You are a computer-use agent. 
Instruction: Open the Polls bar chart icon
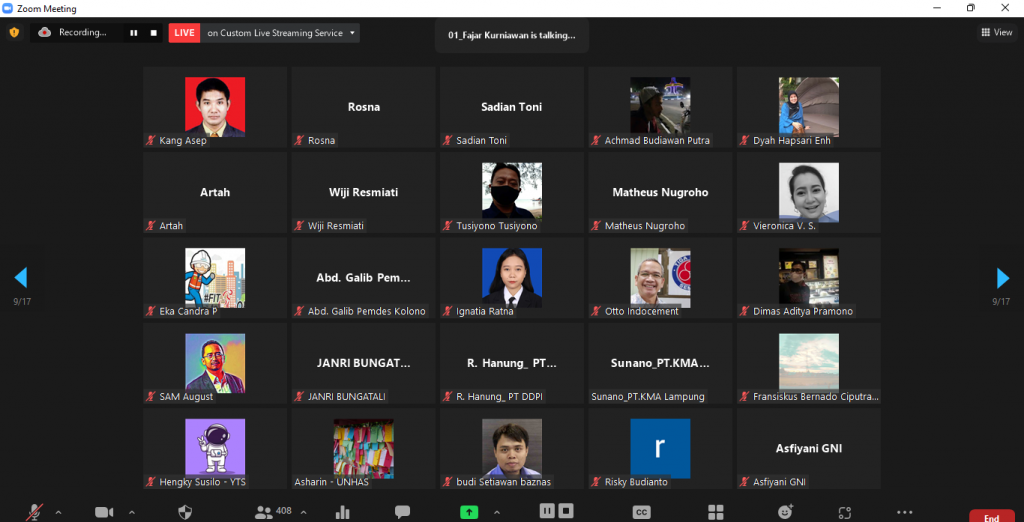pos(343,512)
